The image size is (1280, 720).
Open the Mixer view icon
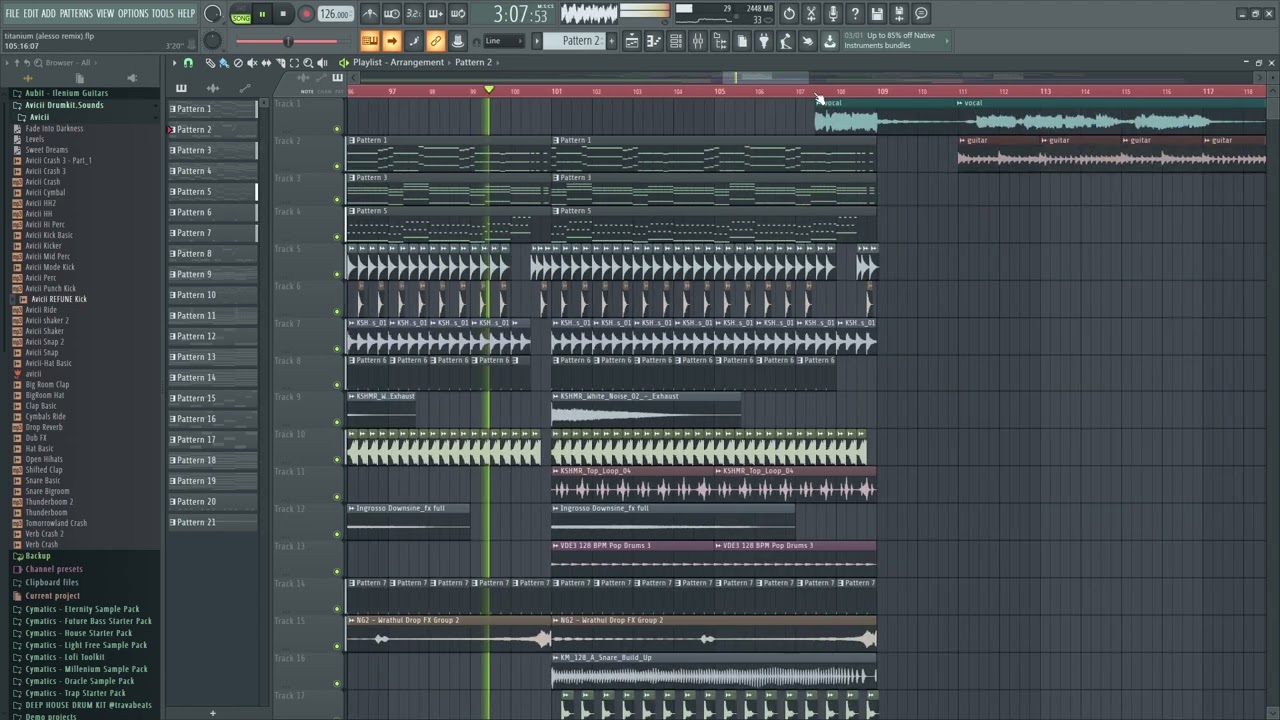click(698, 41)
